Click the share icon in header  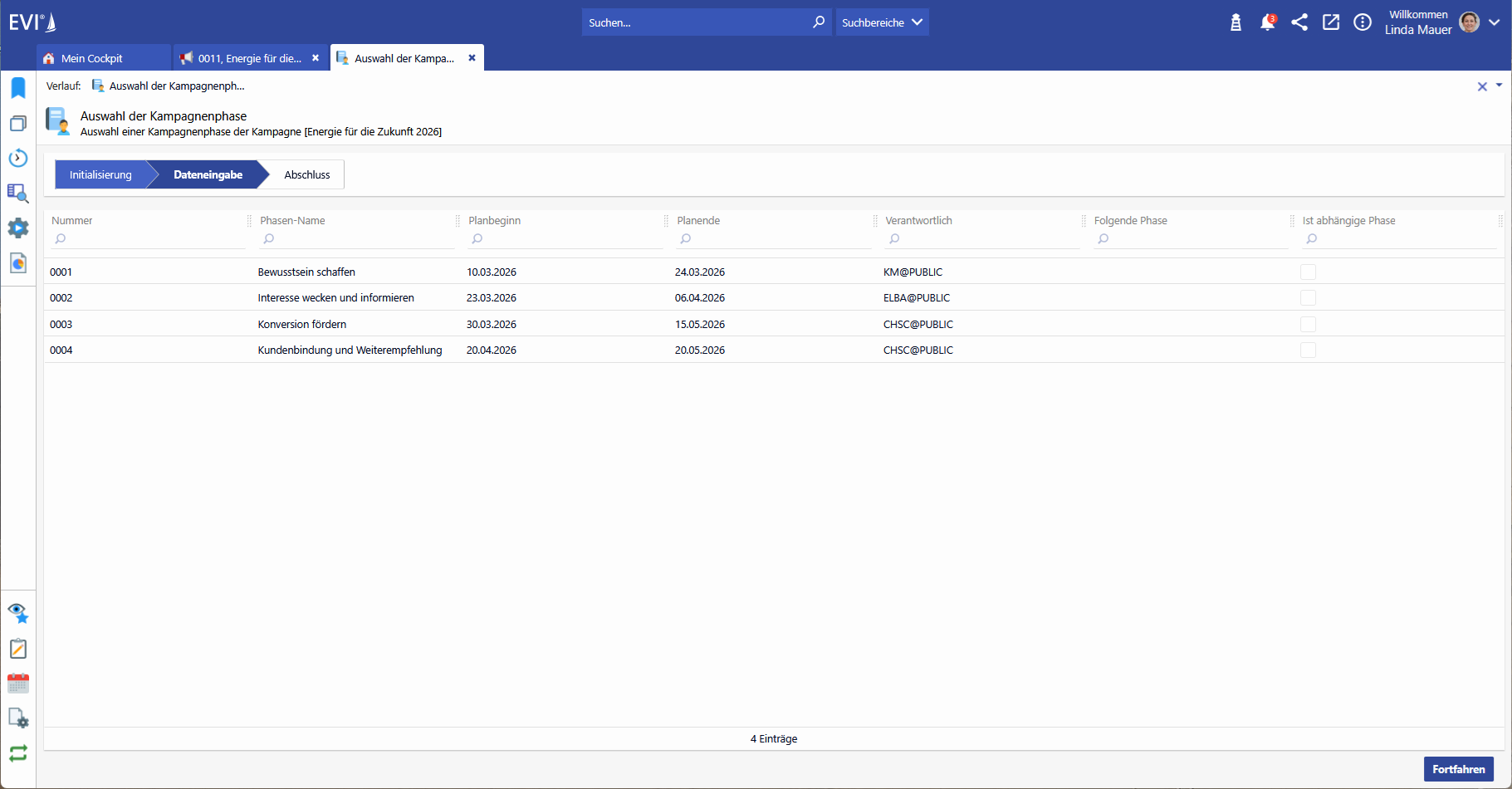pyautogui.click(x=1299, y=22)
